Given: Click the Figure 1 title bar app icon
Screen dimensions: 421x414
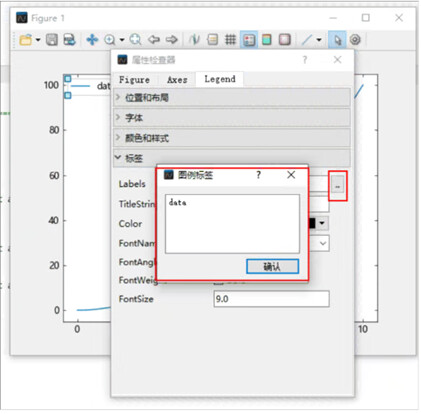Looking at the screenshot, I should [x=22, y=18].
